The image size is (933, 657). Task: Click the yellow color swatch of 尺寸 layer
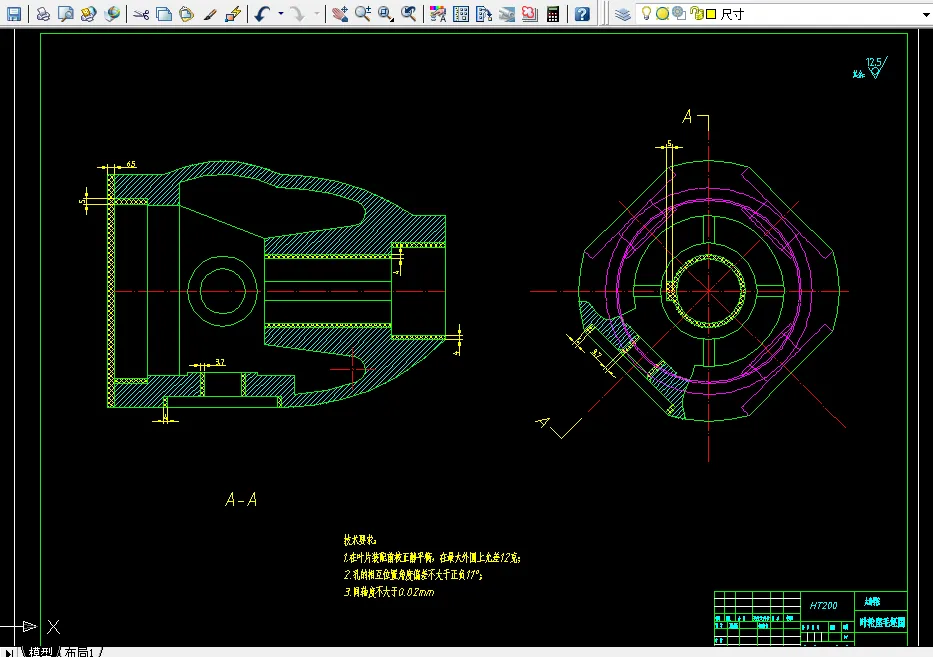pos(711,14)
